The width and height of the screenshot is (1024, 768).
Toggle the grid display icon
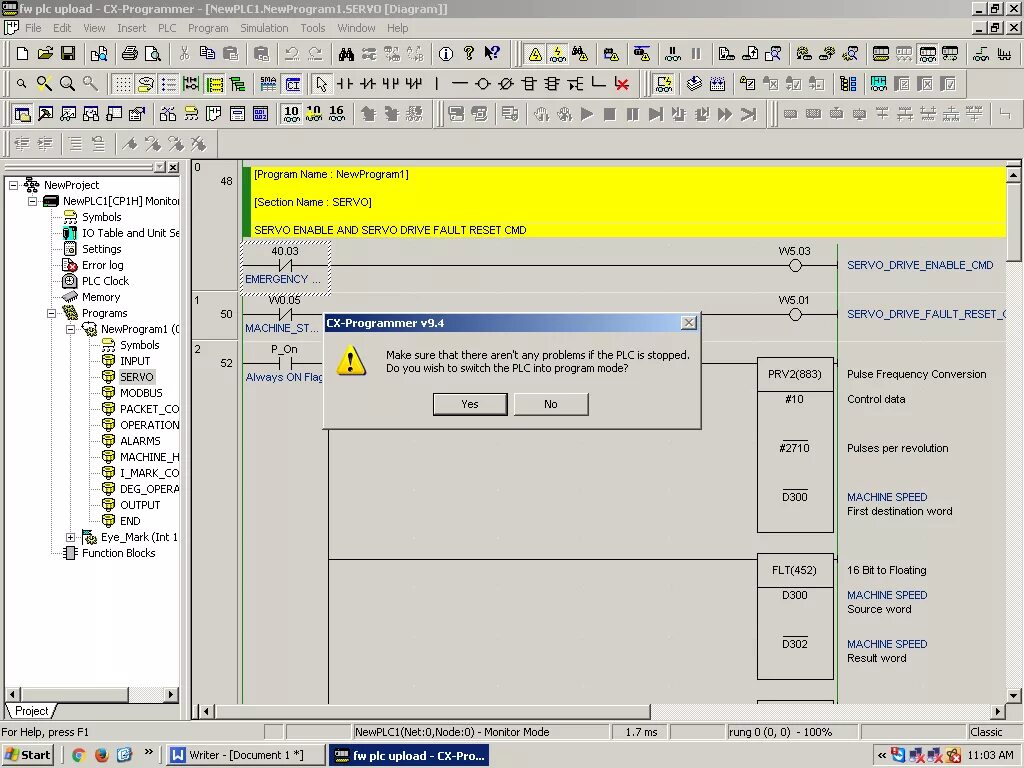click(123, 84)
